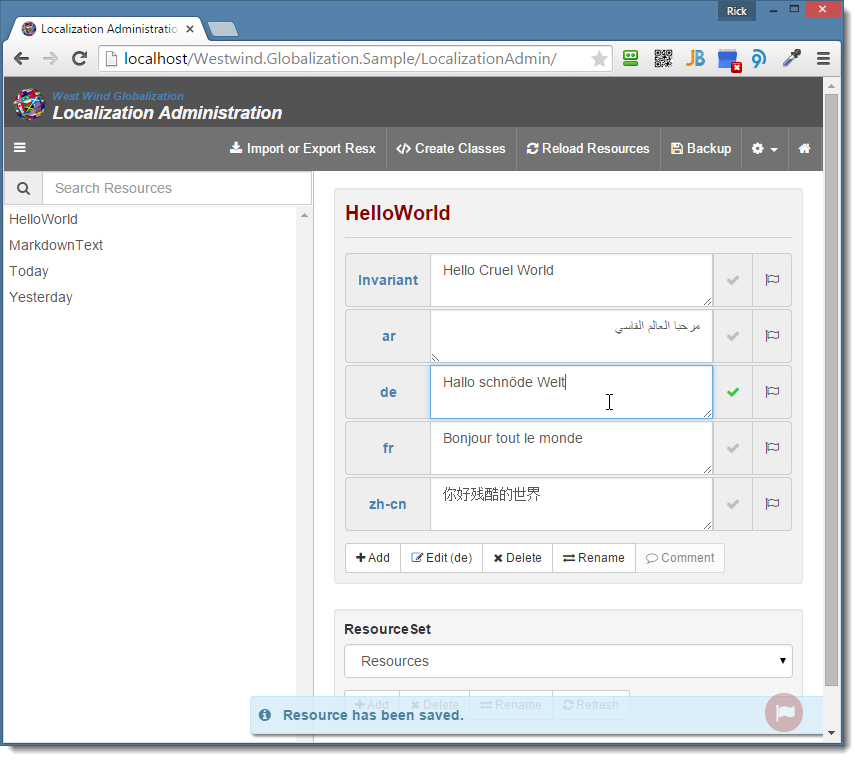
Task: Click the French translation text area
Action: pos(571,448)
